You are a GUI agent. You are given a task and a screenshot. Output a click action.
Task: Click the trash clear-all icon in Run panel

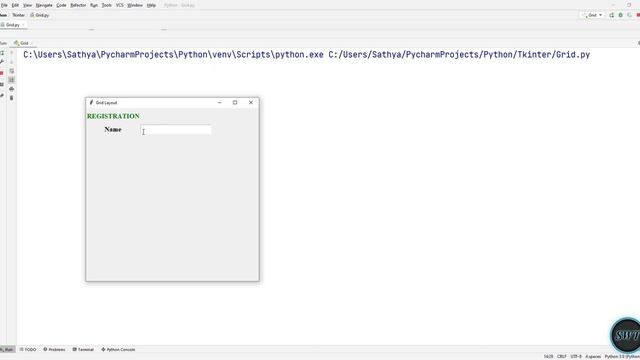pyautogui.click(x=11, y=98)
